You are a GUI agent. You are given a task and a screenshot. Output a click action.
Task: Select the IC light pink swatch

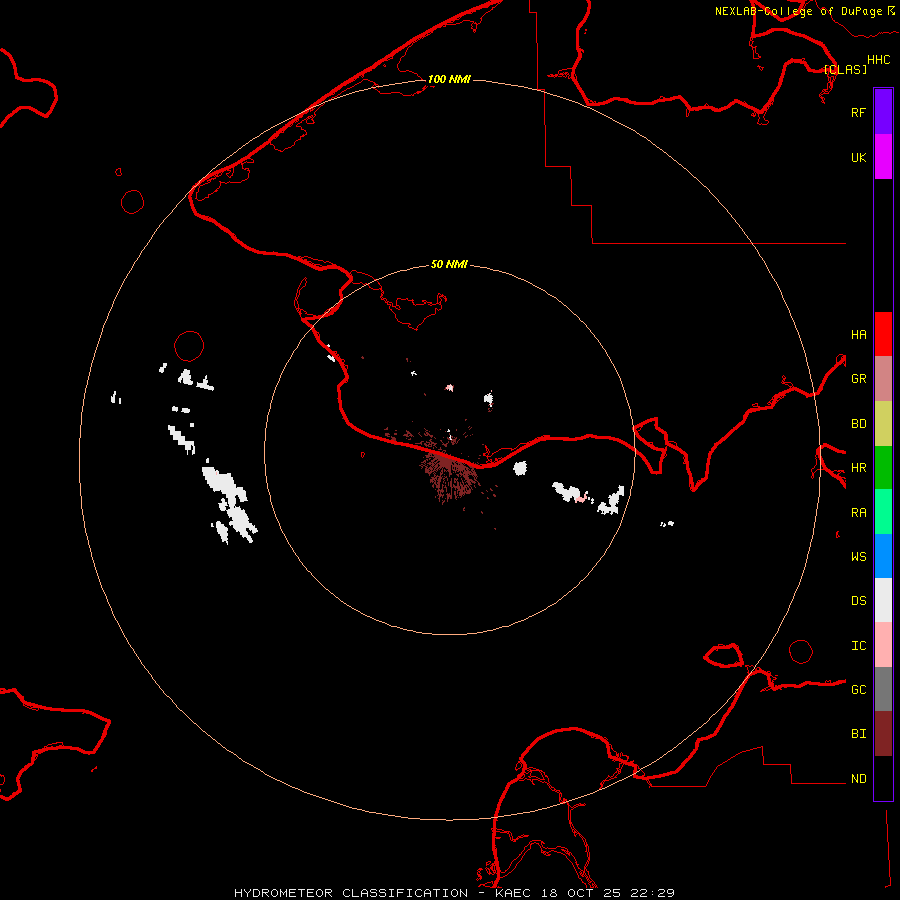click(883, 645)
